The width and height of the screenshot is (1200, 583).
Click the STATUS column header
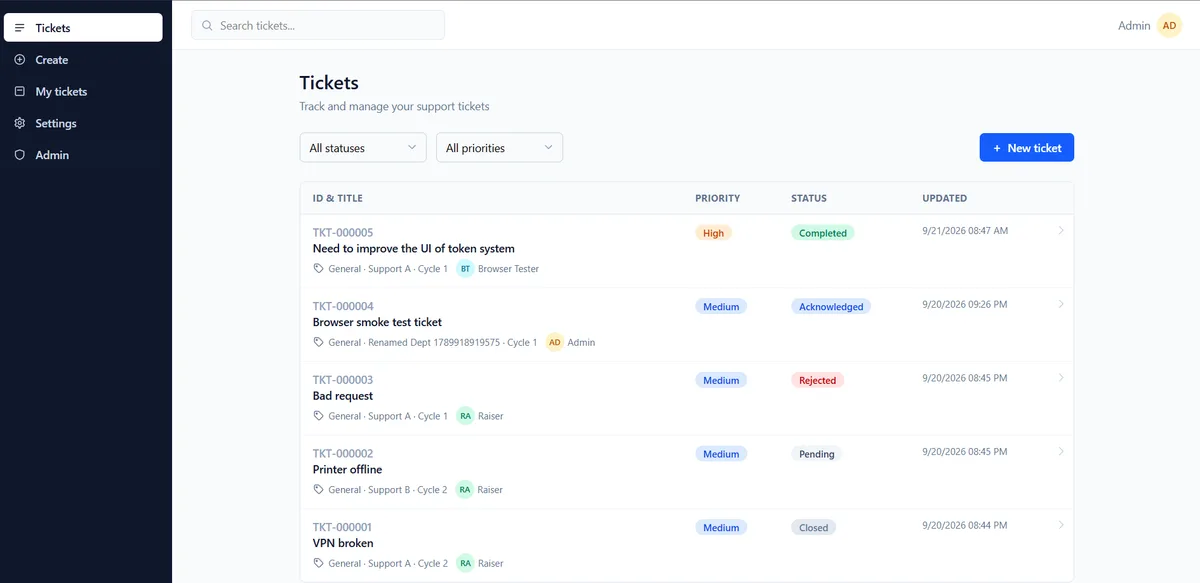809,198
